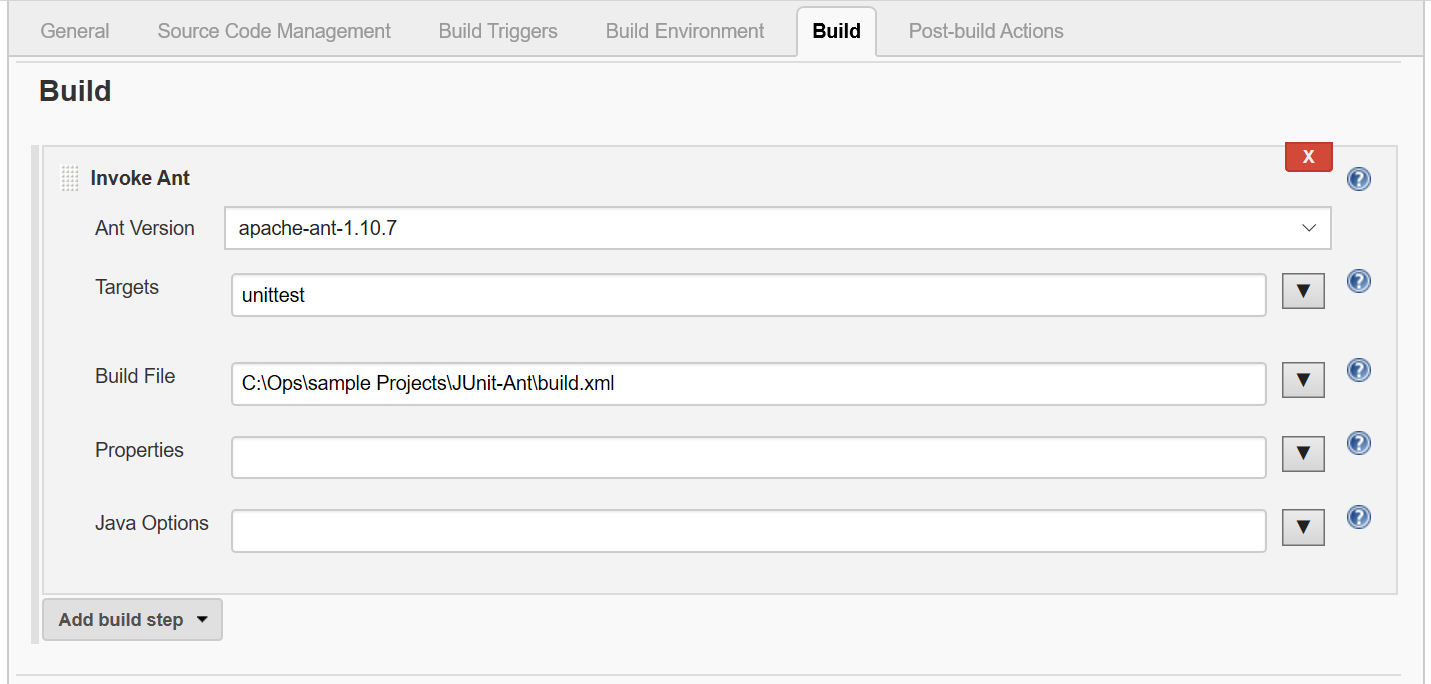Jump to Post-build Actions tab

coord(985,31)
